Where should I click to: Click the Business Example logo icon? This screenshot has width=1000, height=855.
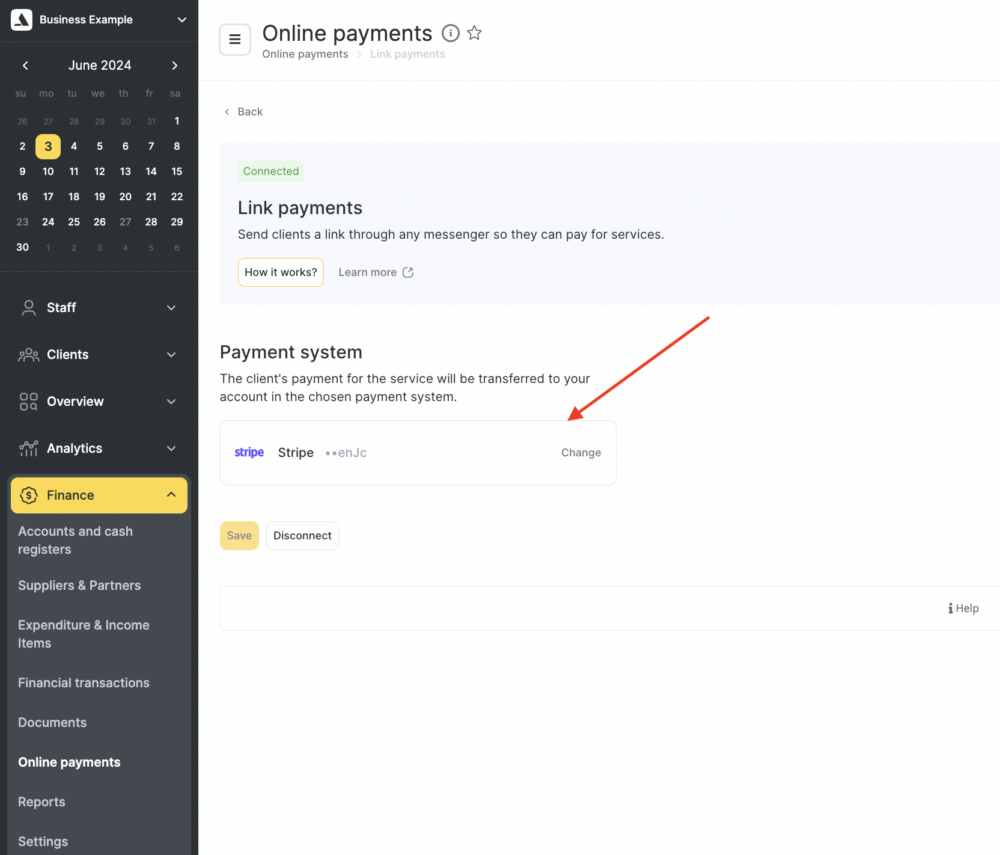(22, 20)
